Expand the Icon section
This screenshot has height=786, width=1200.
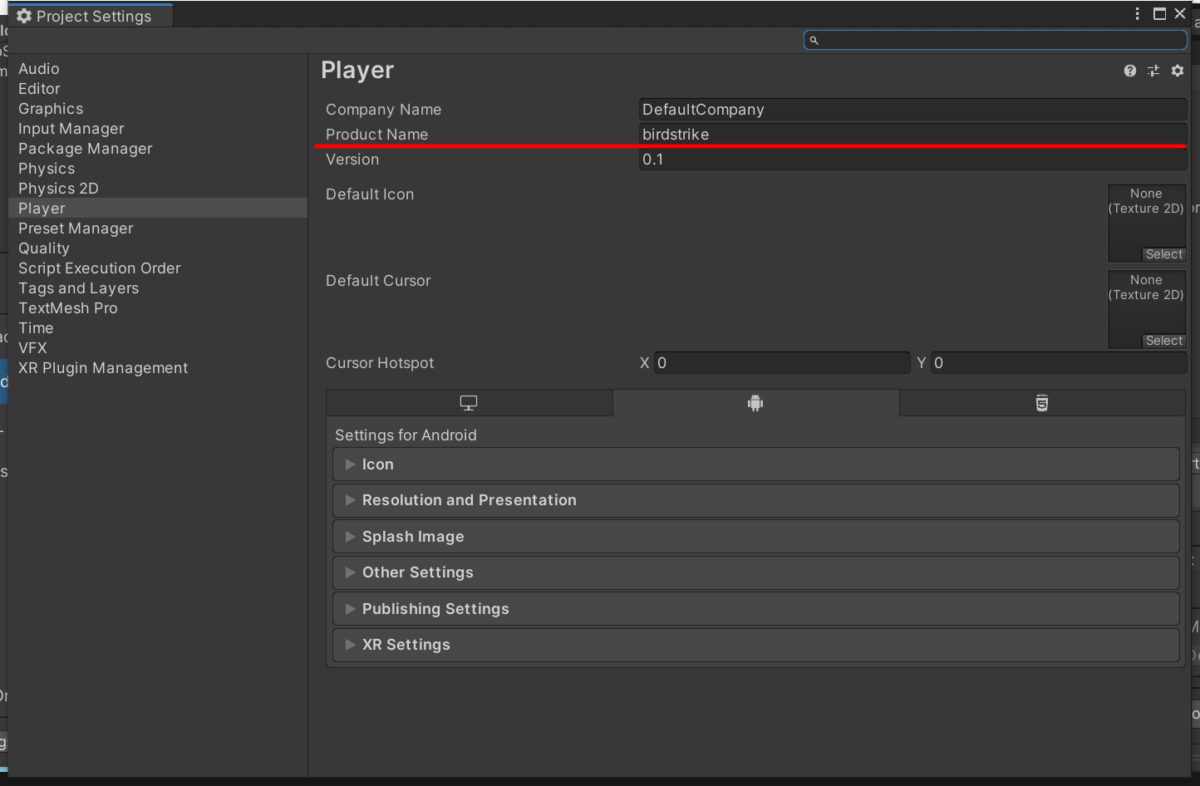(x=756, y=464)
